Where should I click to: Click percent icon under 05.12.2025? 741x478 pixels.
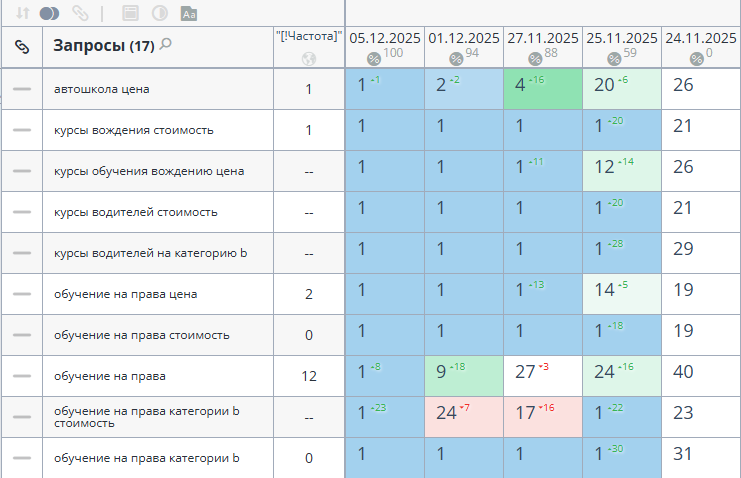point(373,59)
